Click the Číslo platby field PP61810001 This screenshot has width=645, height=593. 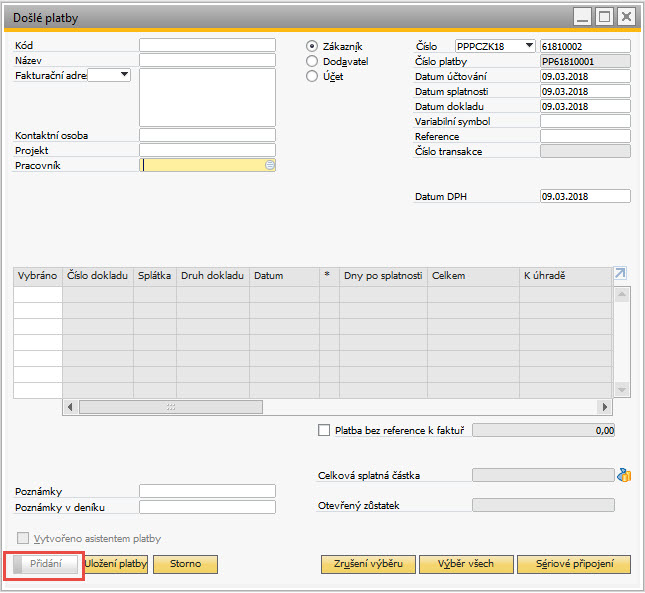pos(585,61)
